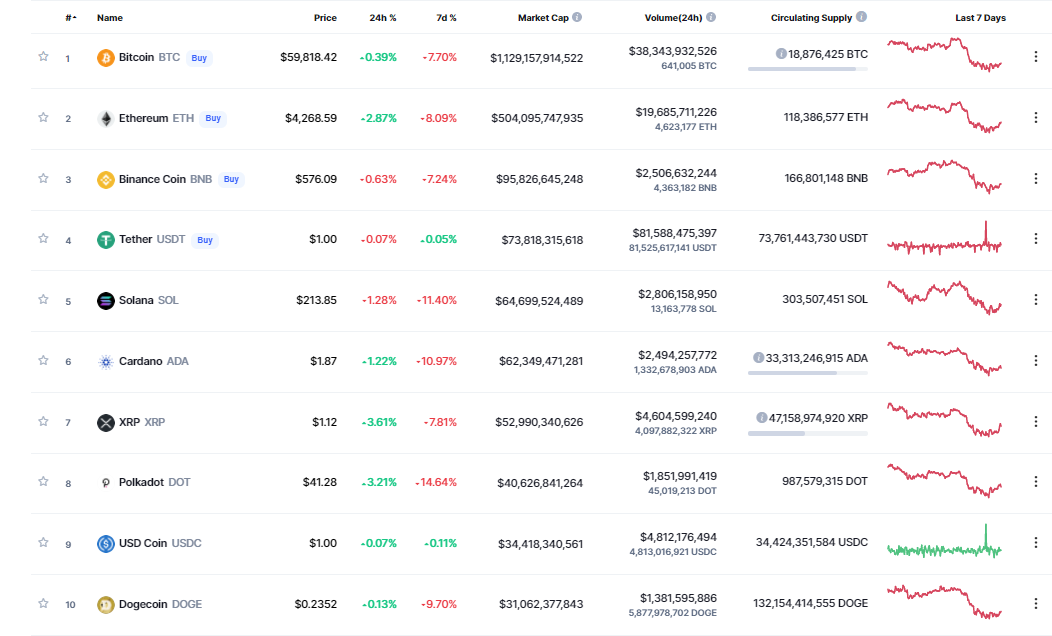The width and height of the screenshot is (1052, 636).
Task: Click the info icon beside Circulating Supply header
Action: click(x=862, y=18)
